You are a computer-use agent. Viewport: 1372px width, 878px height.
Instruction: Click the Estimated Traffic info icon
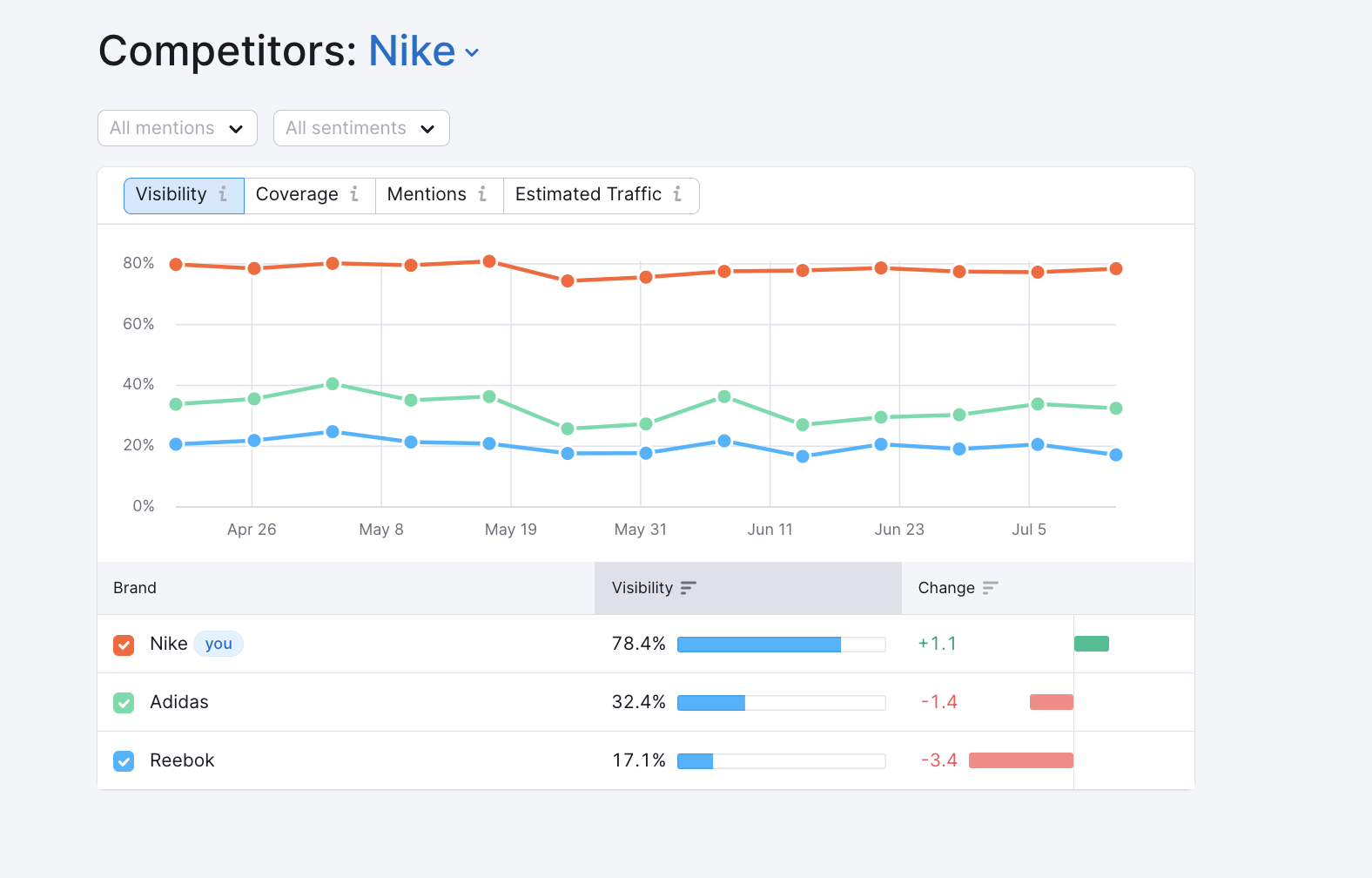[x=677, y=194]
